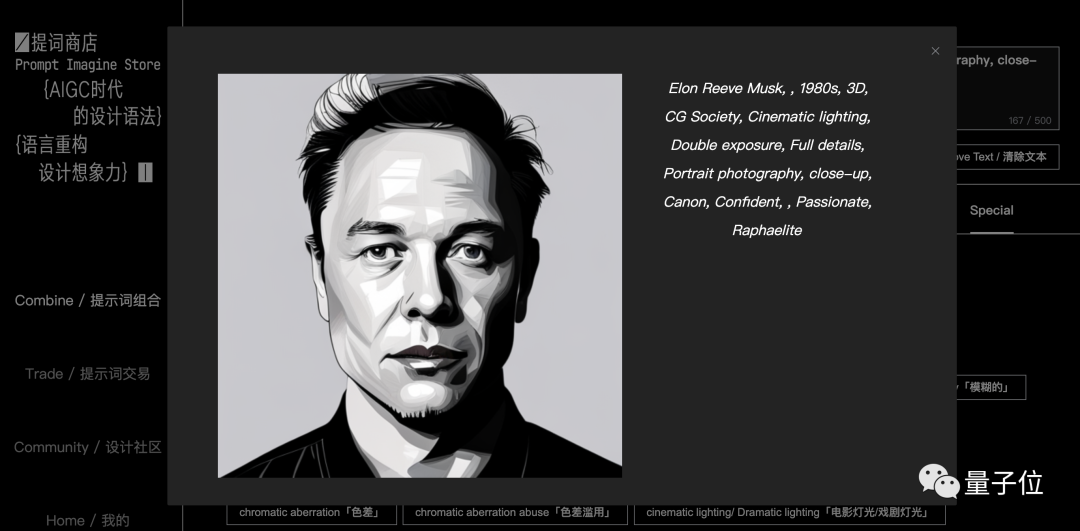Viewport: 1080px width, 531px height.
Task: Open the generated portrait image
Action: pyautogui.click(x=419, y=275)
